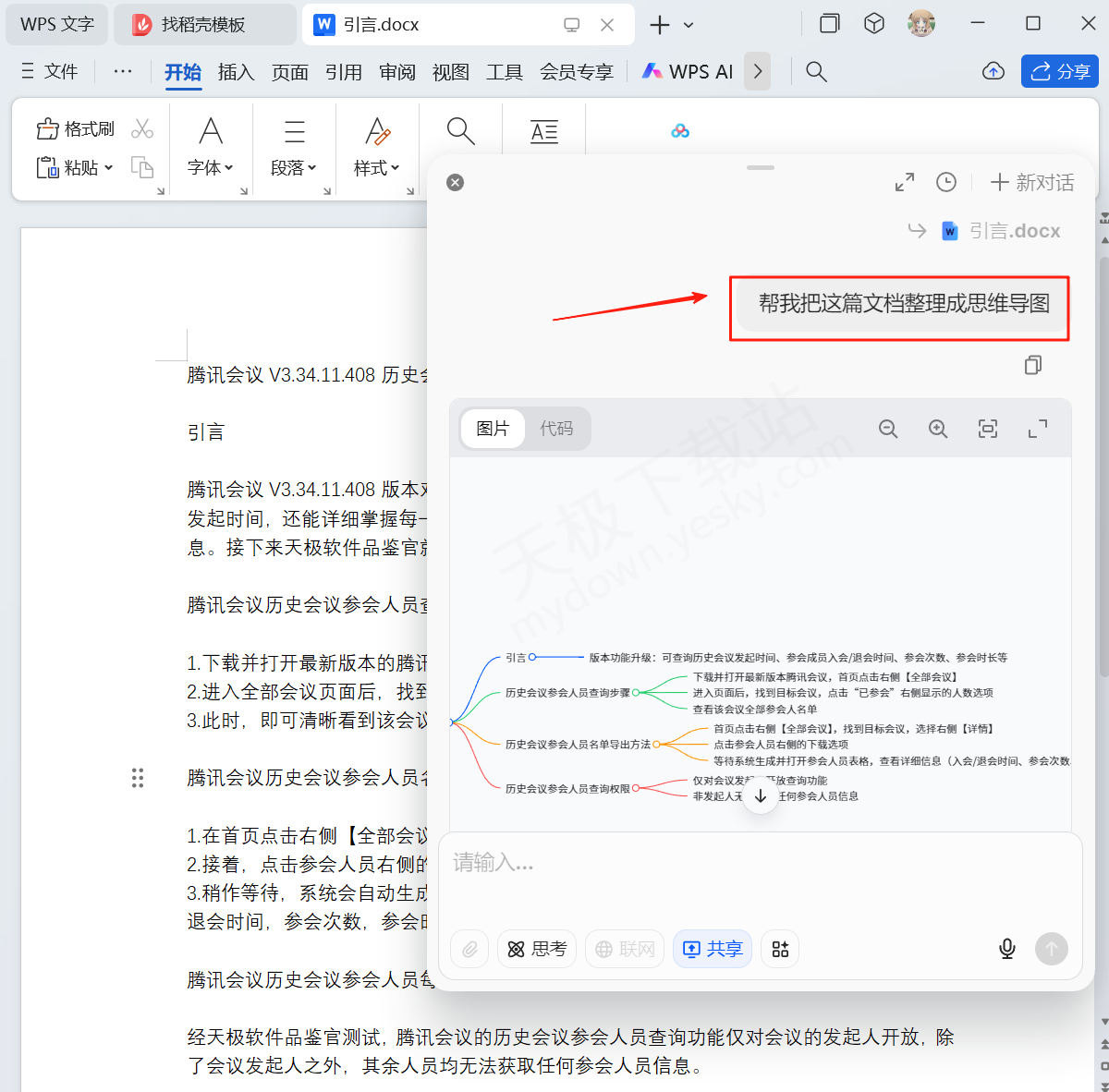Open the WPS 文字 home tab
Screen dimensions: 1109x1092
(x=57, y=24)
